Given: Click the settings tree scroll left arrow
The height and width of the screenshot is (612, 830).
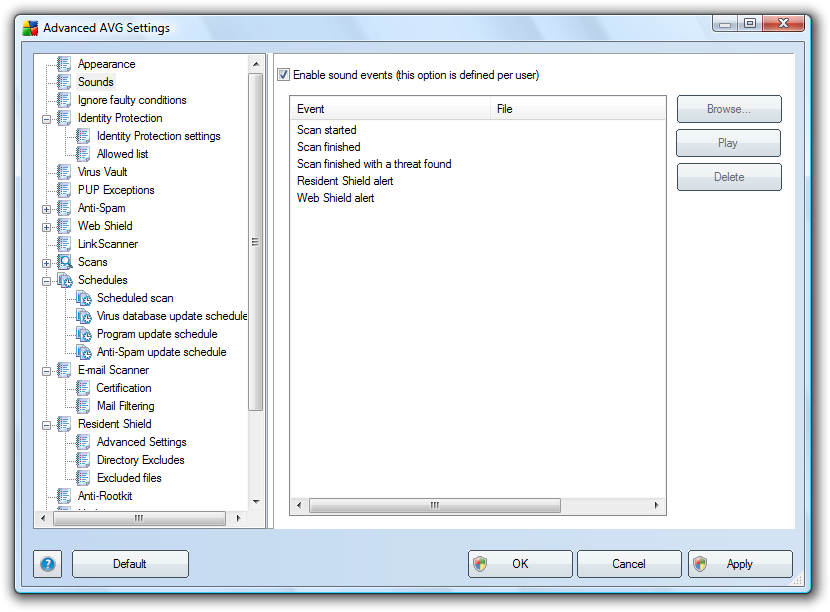Looking at the screenshot, I should point(43,518).
